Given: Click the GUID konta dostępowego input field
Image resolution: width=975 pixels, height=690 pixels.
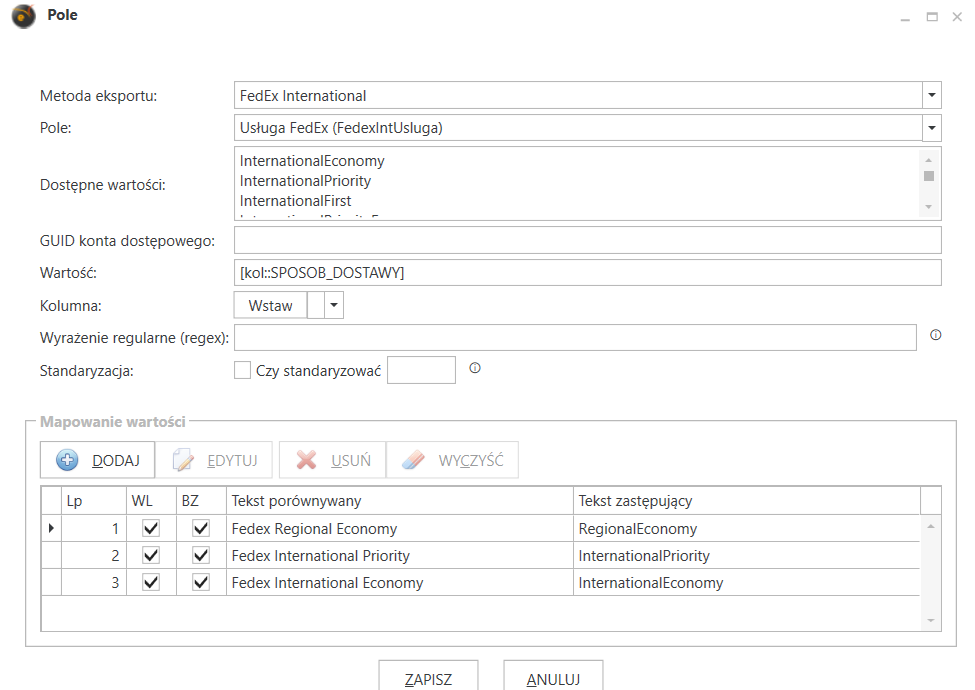Looking at the screenshot, I should pyautogui.click(x=588, y=241).
